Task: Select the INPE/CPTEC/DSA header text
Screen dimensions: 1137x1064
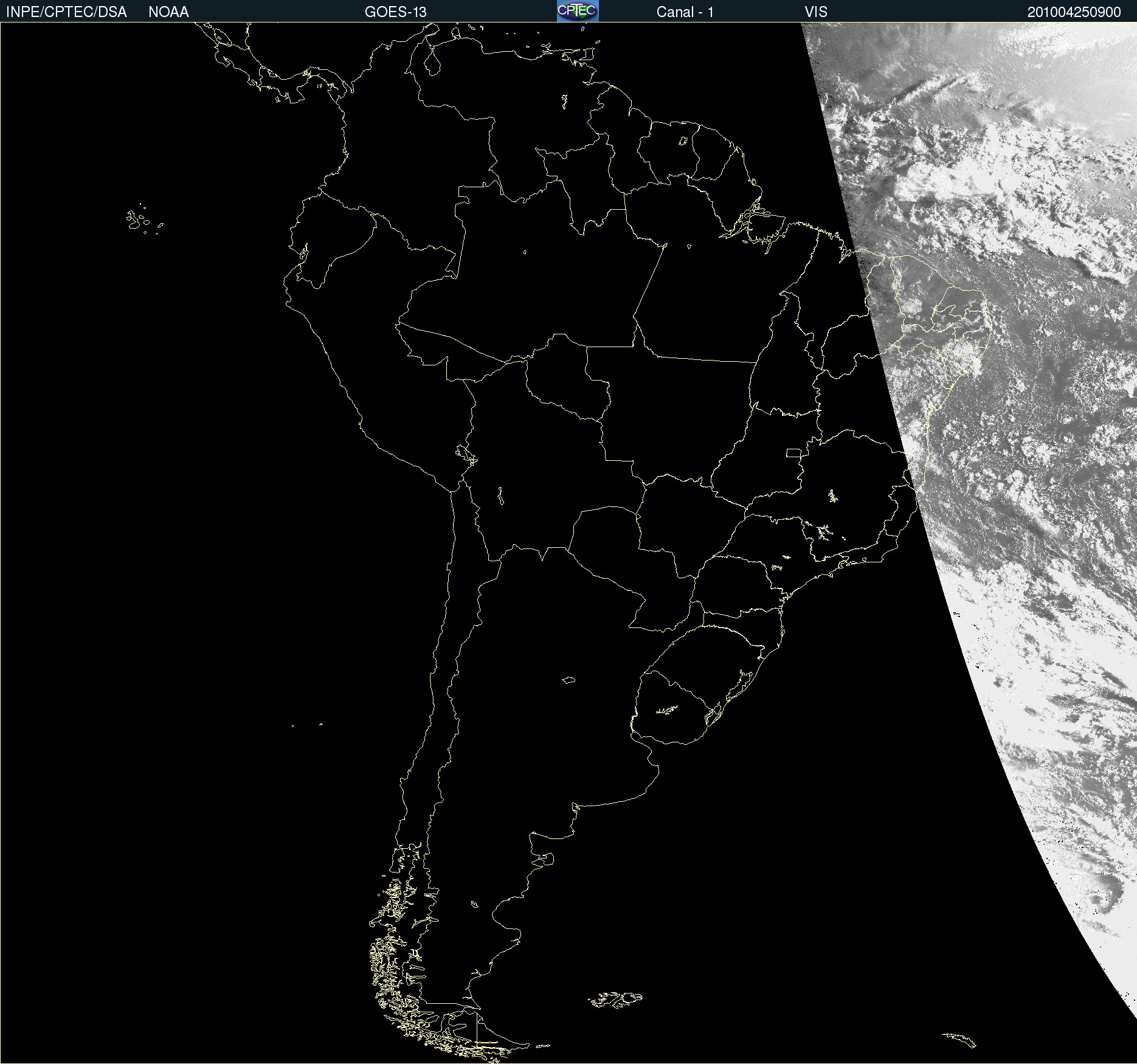Action: point(66,12)
